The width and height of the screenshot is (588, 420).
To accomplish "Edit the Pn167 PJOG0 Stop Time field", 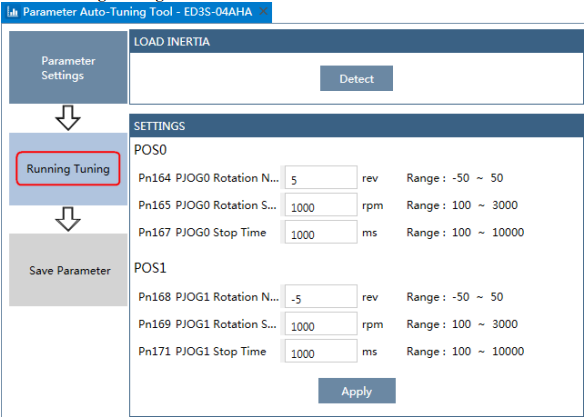I will (321, 232).
